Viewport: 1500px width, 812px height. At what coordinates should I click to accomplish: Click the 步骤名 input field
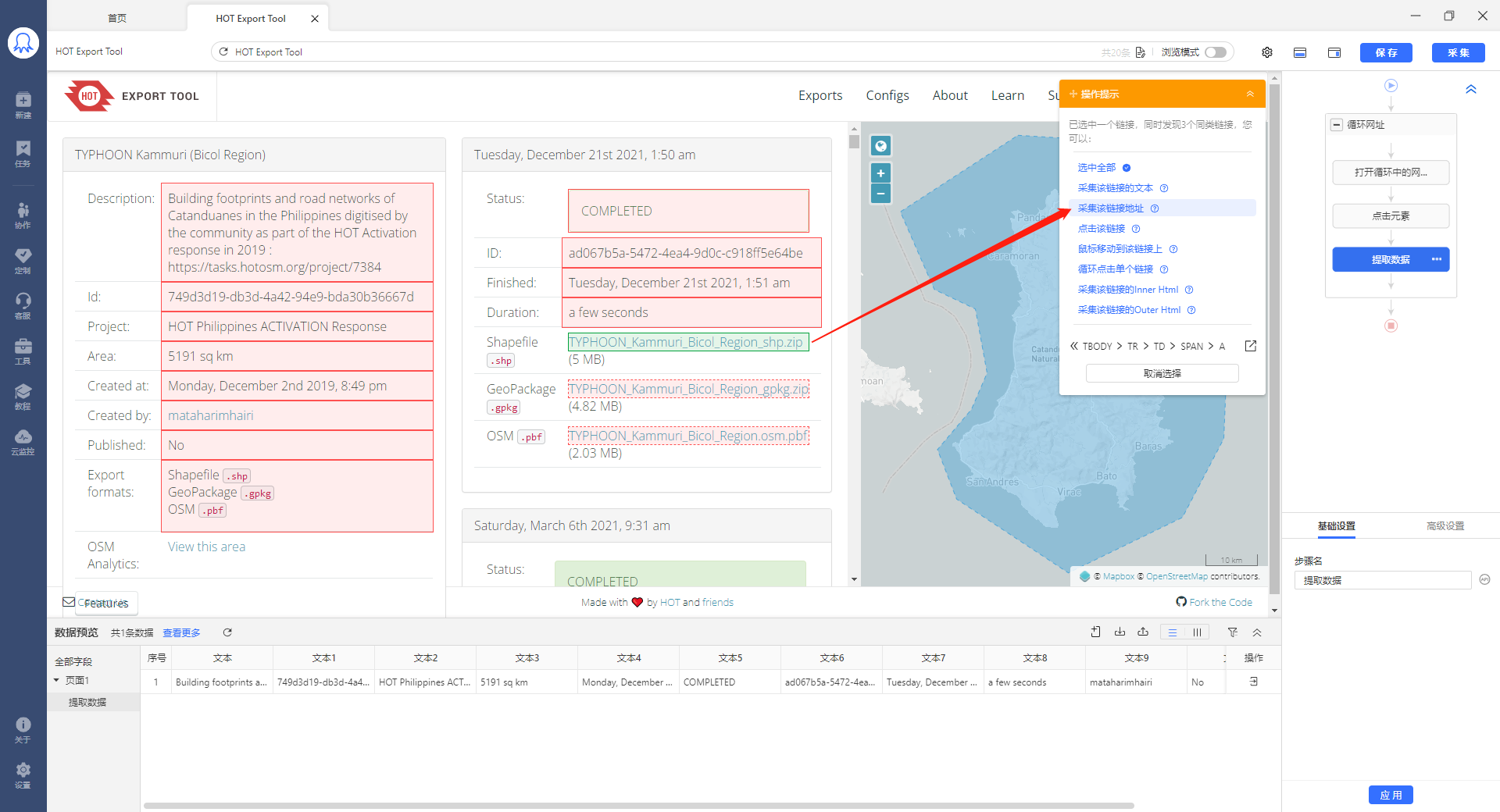(1383, 580)
